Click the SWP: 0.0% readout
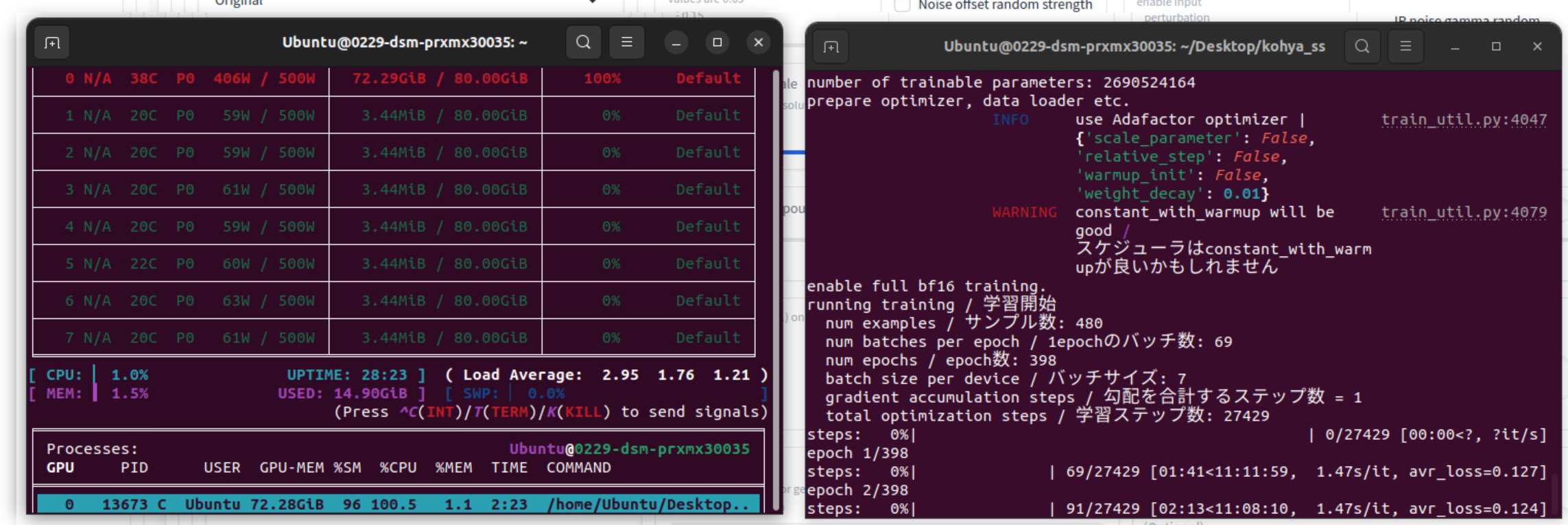Image resolution: width=1568 pixels, height=525 pixels. click(x=514, y=393)
